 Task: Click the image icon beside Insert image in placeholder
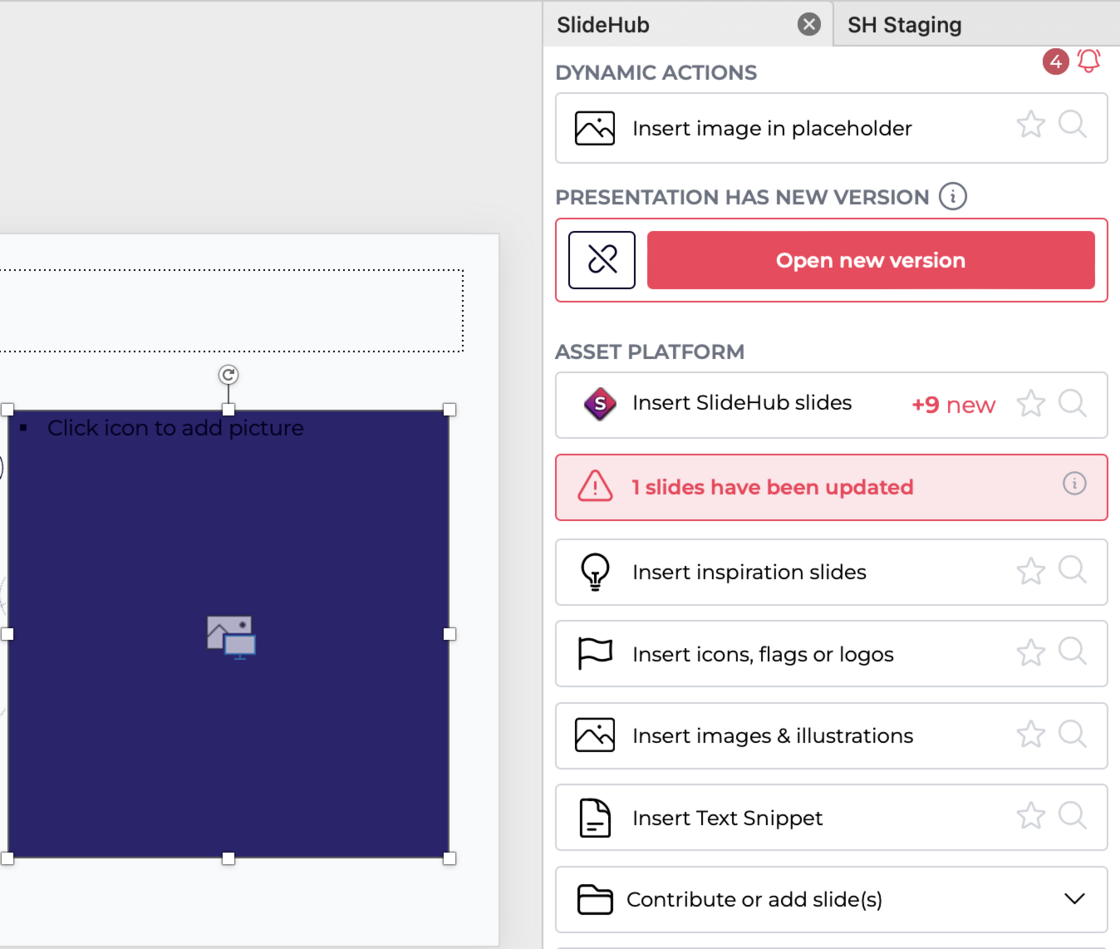click(594, 128)
